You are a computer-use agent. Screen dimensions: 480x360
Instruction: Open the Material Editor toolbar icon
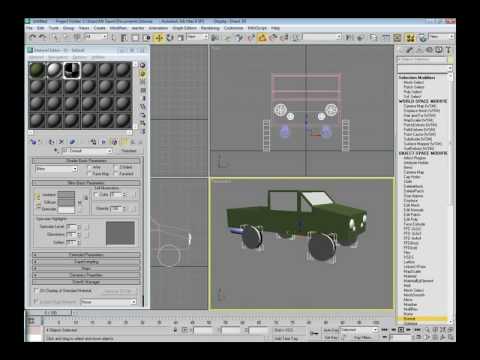[x=410, y=38]
